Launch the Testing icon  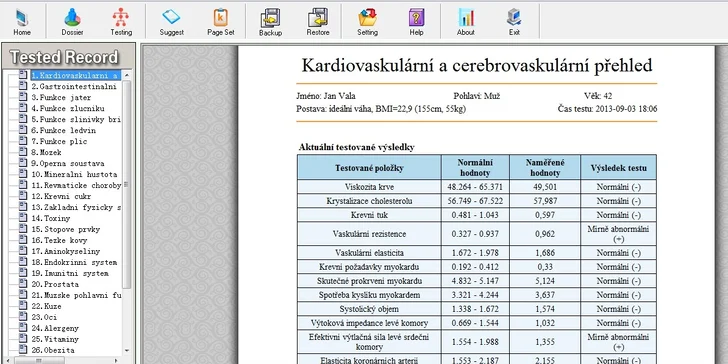click(121, 22)
